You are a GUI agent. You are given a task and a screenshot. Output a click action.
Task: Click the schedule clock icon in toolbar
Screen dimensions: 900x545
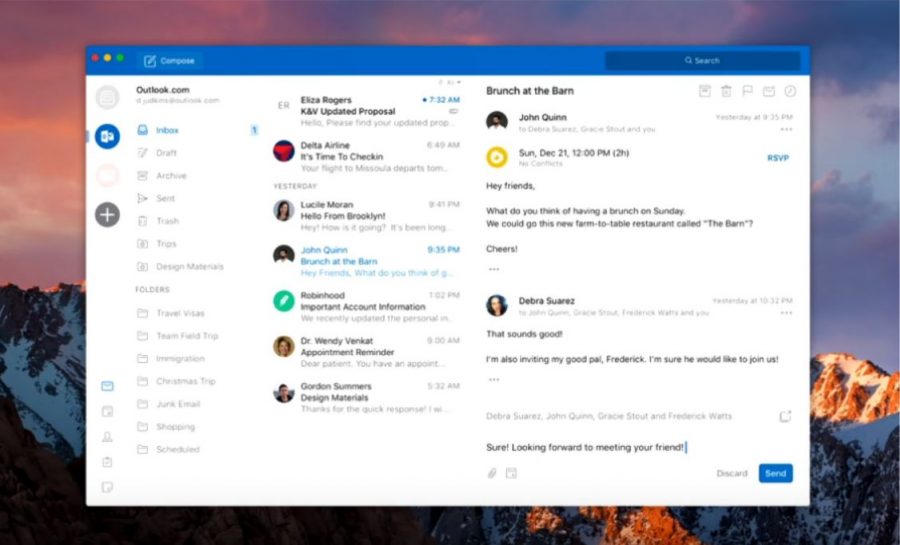point(790,91)
